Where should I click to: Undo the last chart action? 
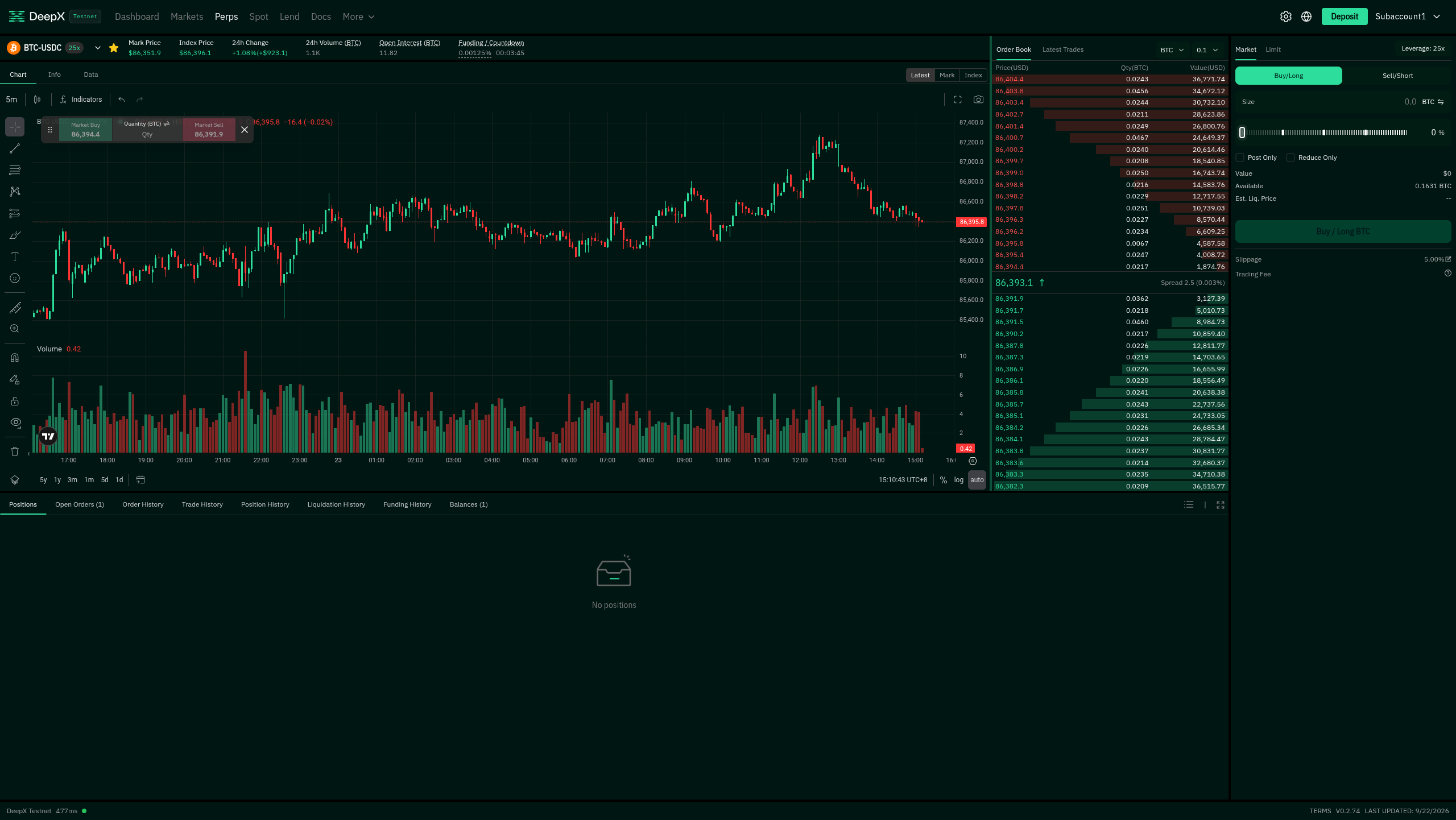121,100
